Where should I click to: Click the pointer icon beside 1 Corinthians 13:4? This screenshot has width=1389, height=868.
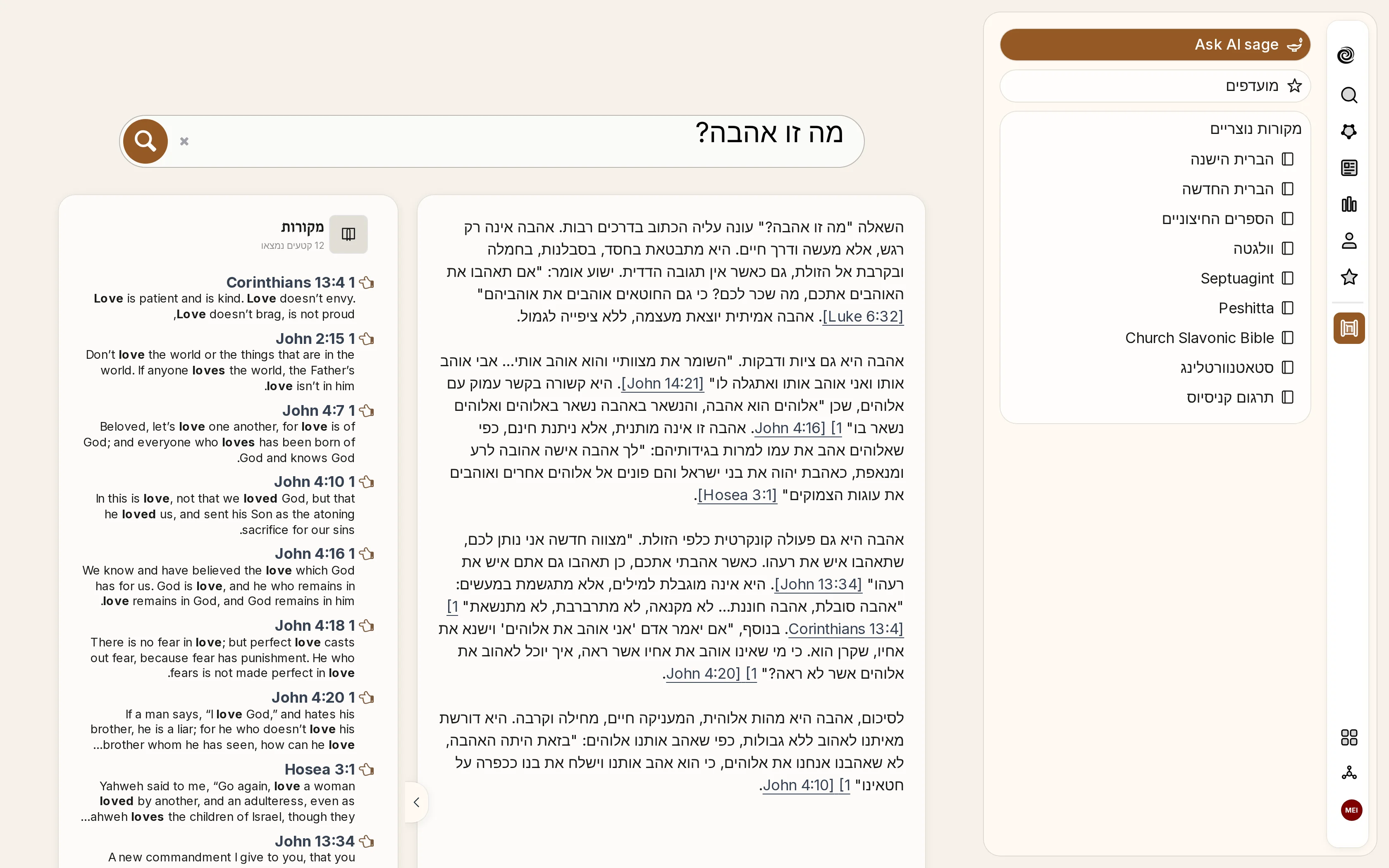pos(367,282)
